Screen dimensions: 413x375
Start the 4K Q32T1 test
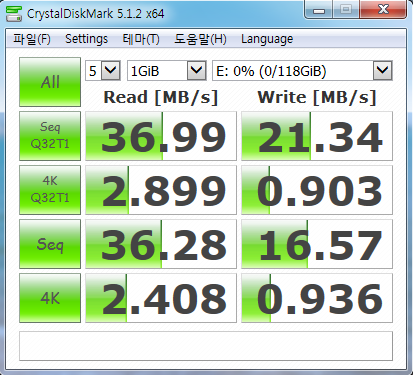tap(50, 190)
